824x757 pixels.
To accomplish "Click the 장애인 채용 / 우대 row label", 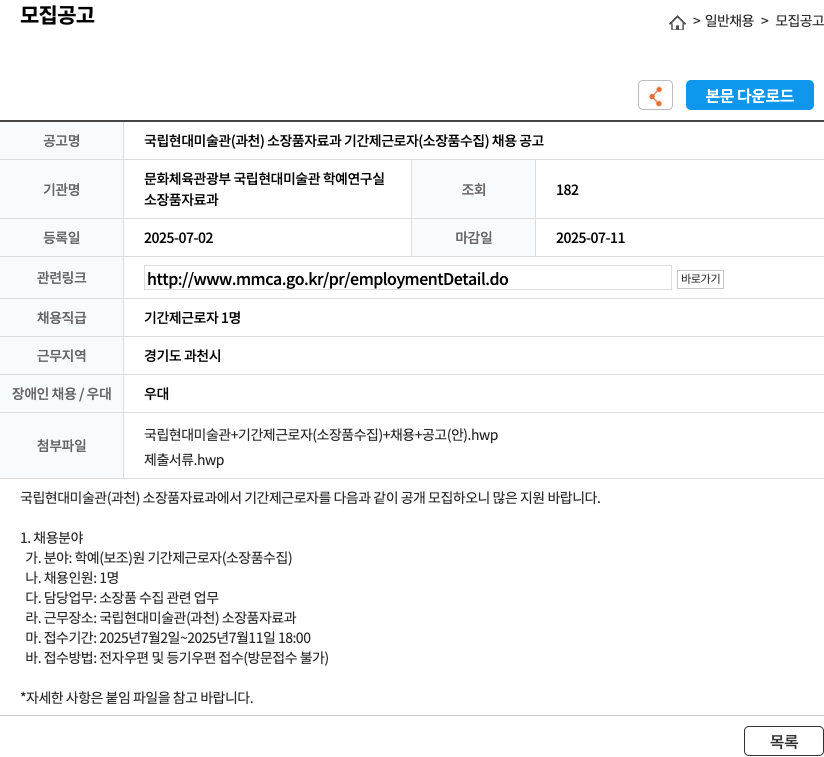I will [61, 394].
